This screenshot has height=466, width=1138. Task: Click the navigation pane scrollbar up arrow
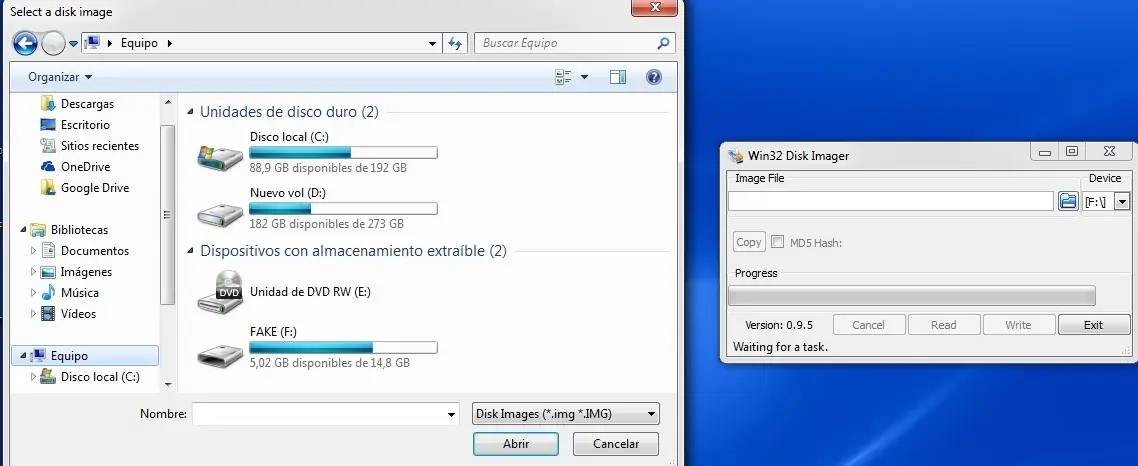(x=168, y=104)
